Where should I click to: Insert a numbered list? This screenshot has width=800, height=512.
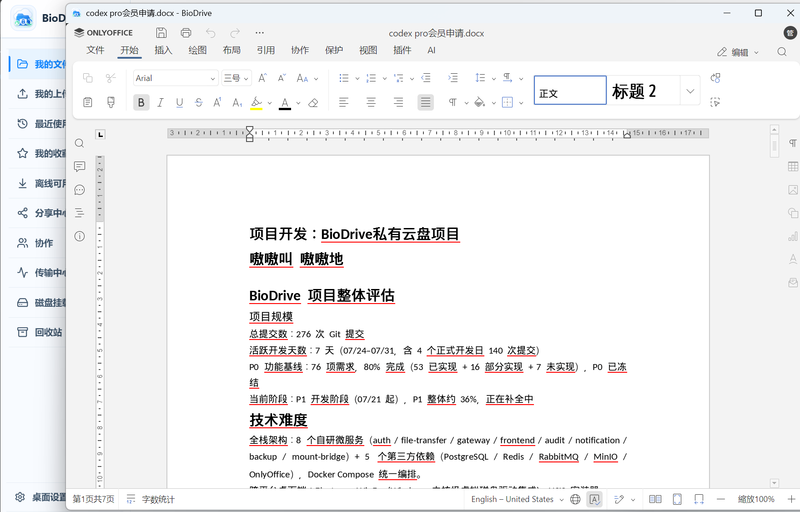coord(371,78)
